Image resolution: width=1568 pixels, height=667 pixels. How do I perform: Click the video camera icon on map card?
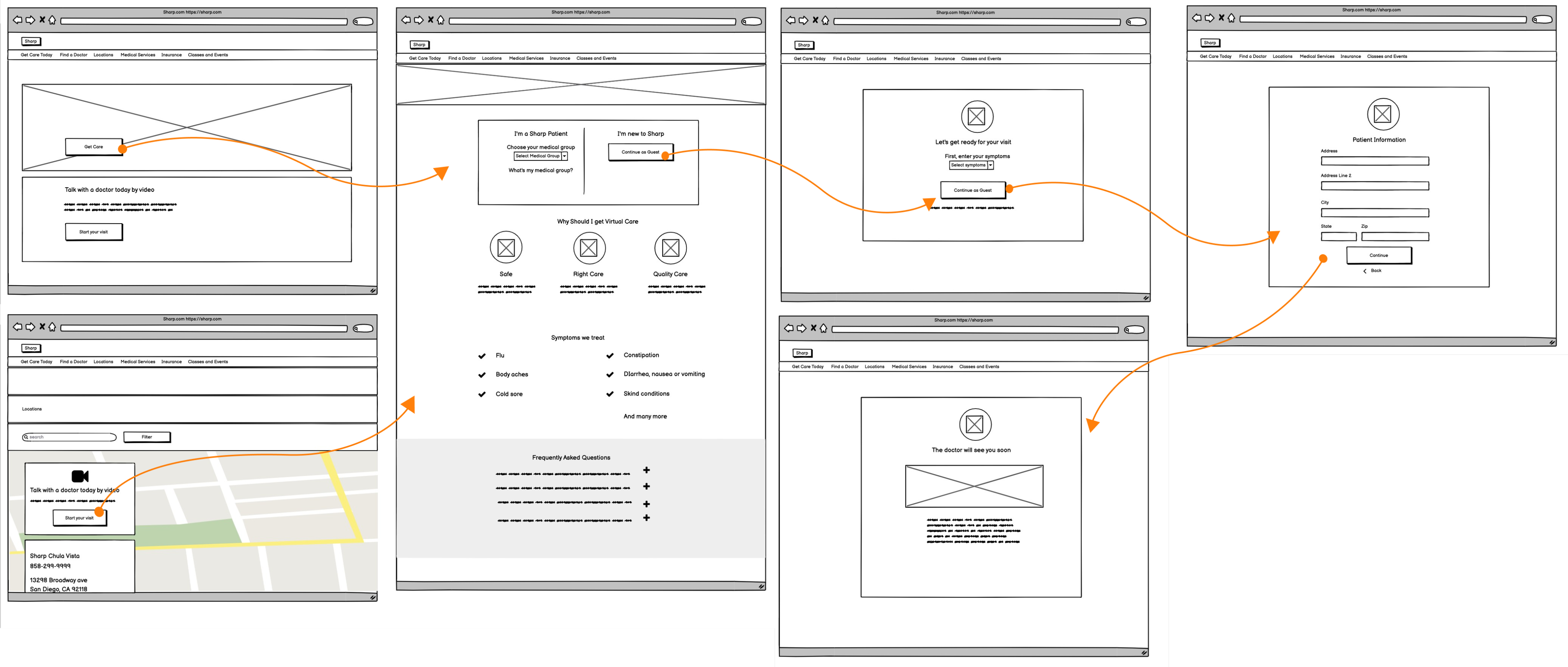pyautogui.click(x=80, y=476)
